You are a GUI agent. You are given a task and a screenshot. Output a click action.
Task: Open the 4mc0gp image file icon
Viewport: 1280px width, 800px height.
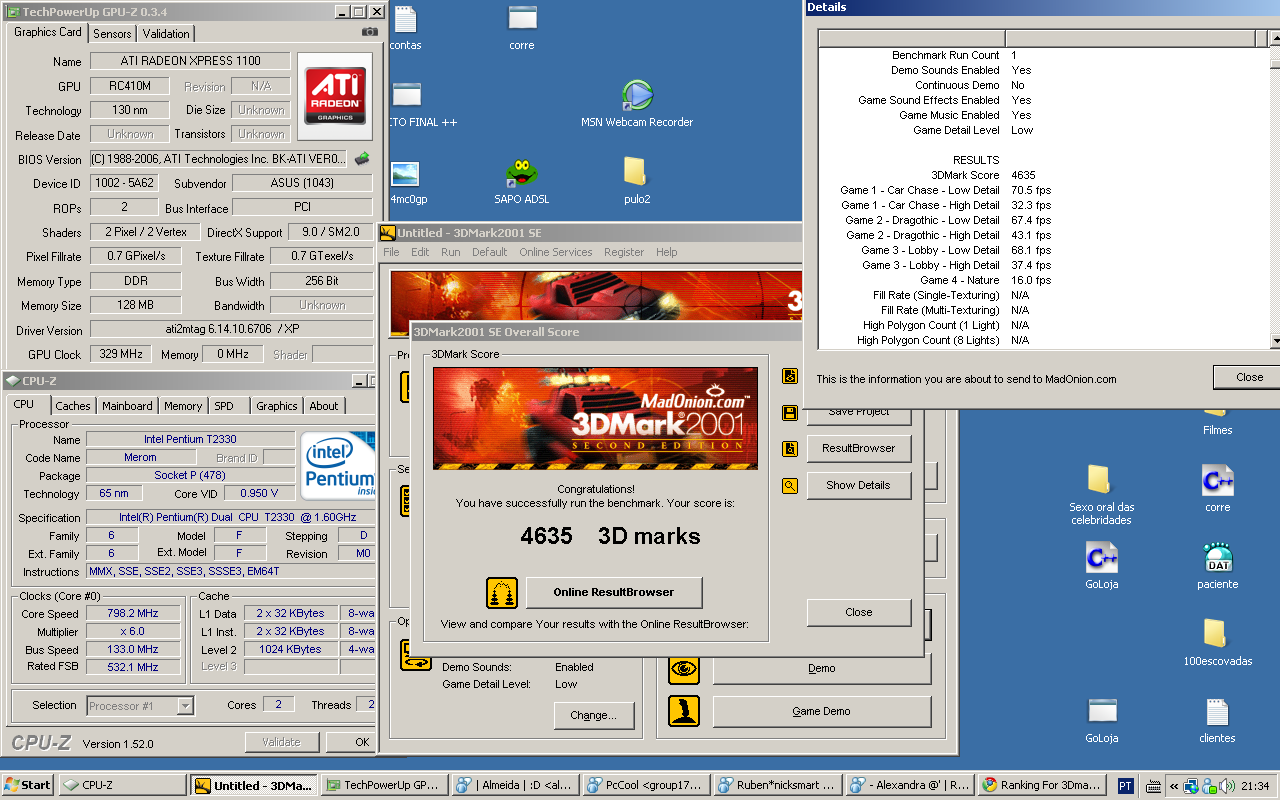(x=406, y=181)
